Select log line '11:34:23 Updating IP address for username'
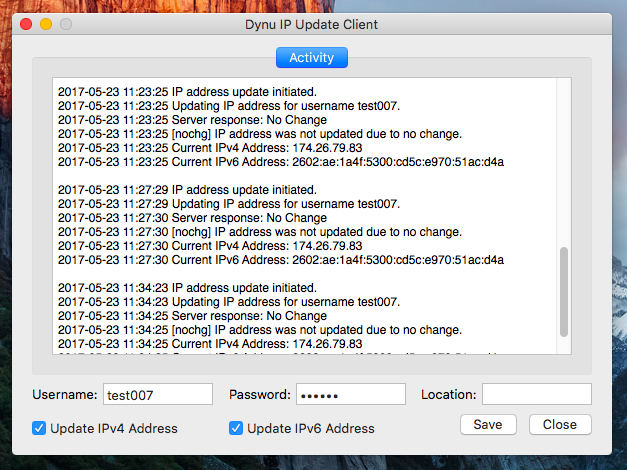The height and width of the screenshot is (470, 627). click(x=229, y=302)
